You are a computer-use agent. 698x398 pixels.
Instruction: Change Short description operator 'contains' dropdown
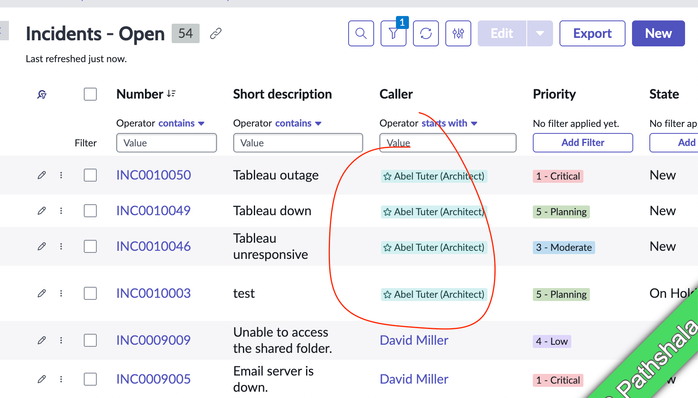coord(298,123)
